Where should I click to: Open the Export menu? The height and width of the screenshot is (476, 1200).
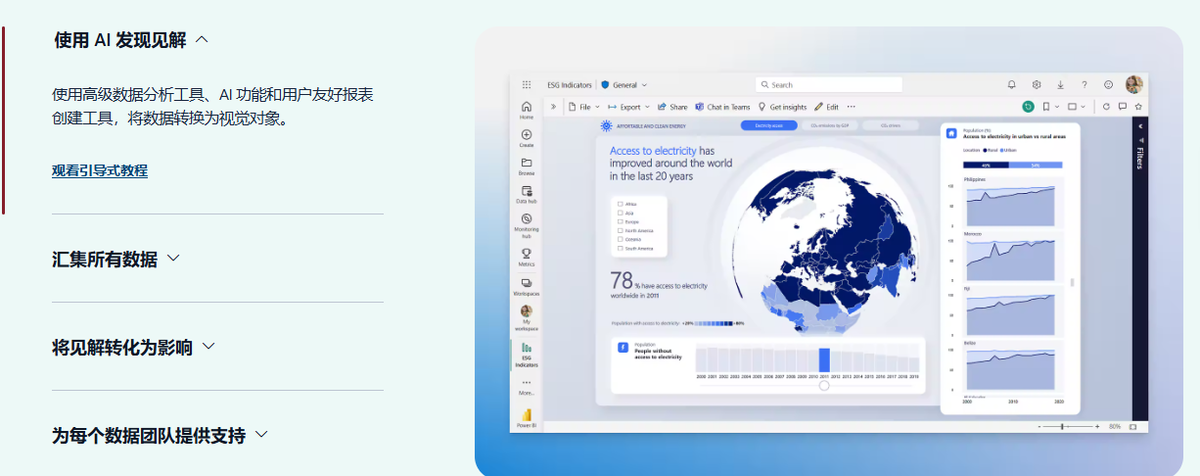(x=628, y=107)
